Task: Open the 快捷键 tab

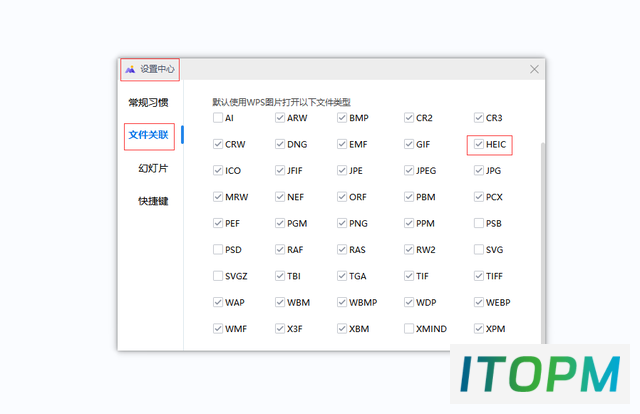Action: click(x=153, y=201)
